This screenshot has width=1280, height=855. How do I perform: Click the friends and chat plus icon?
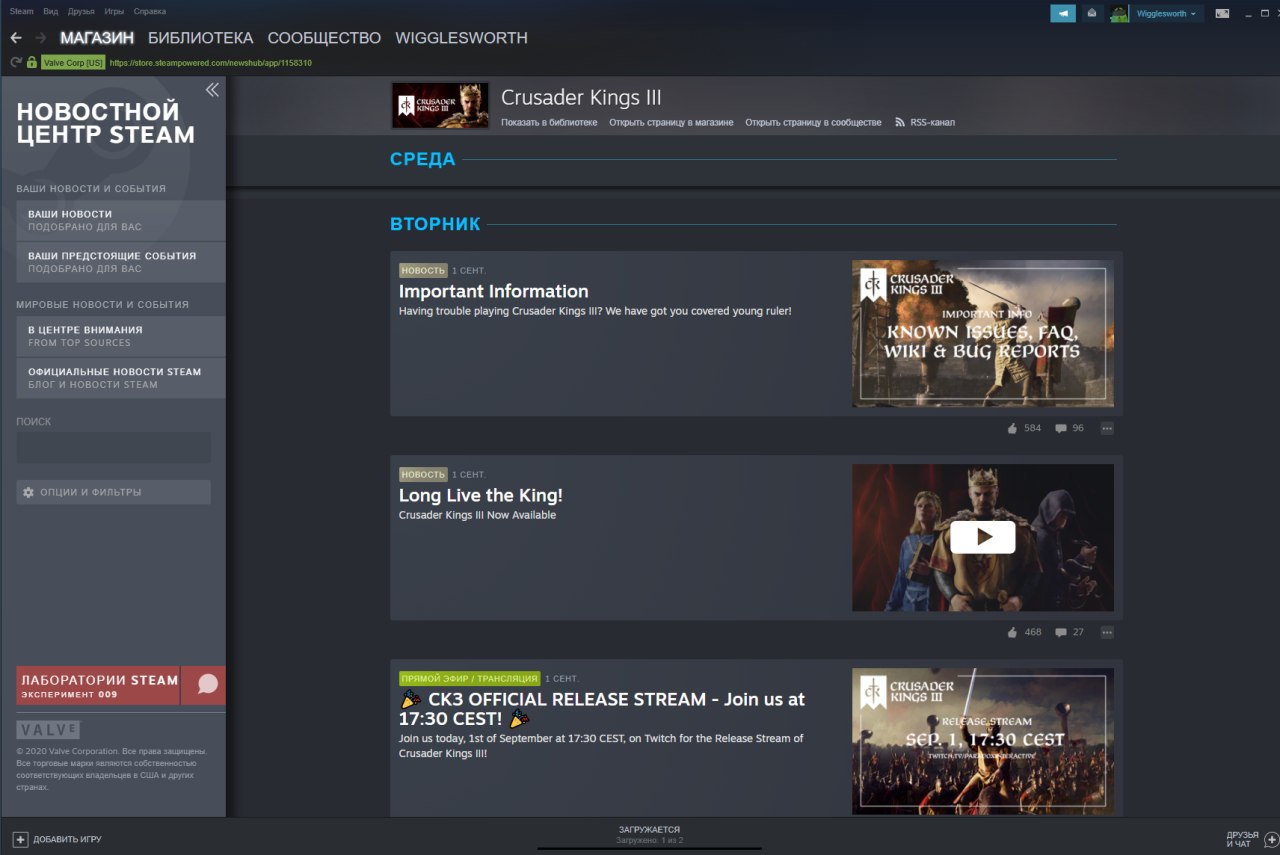(x=1271, y=839)
